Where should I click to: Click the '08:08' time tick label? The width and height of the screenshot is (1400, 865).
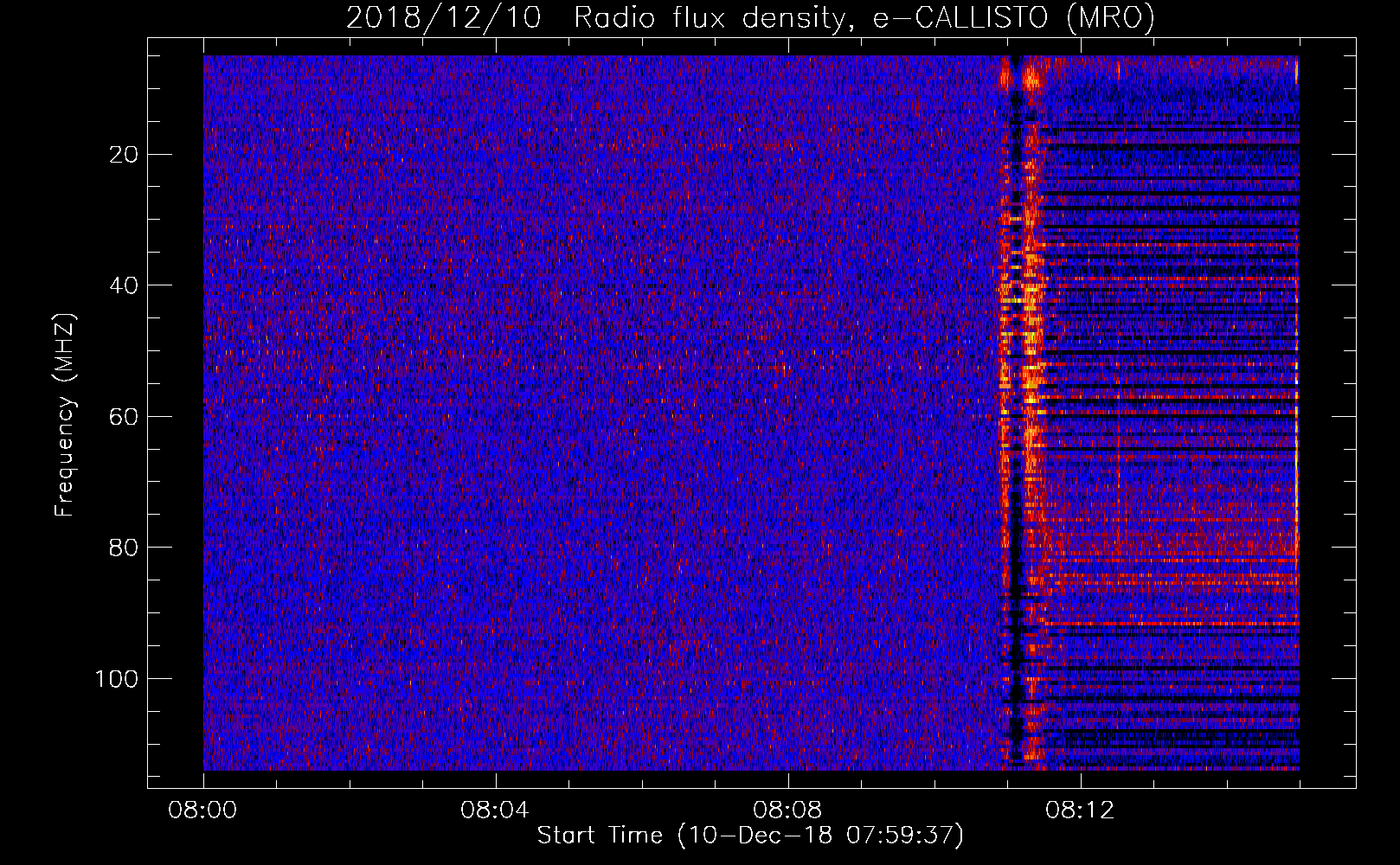[x=787, y=811]
